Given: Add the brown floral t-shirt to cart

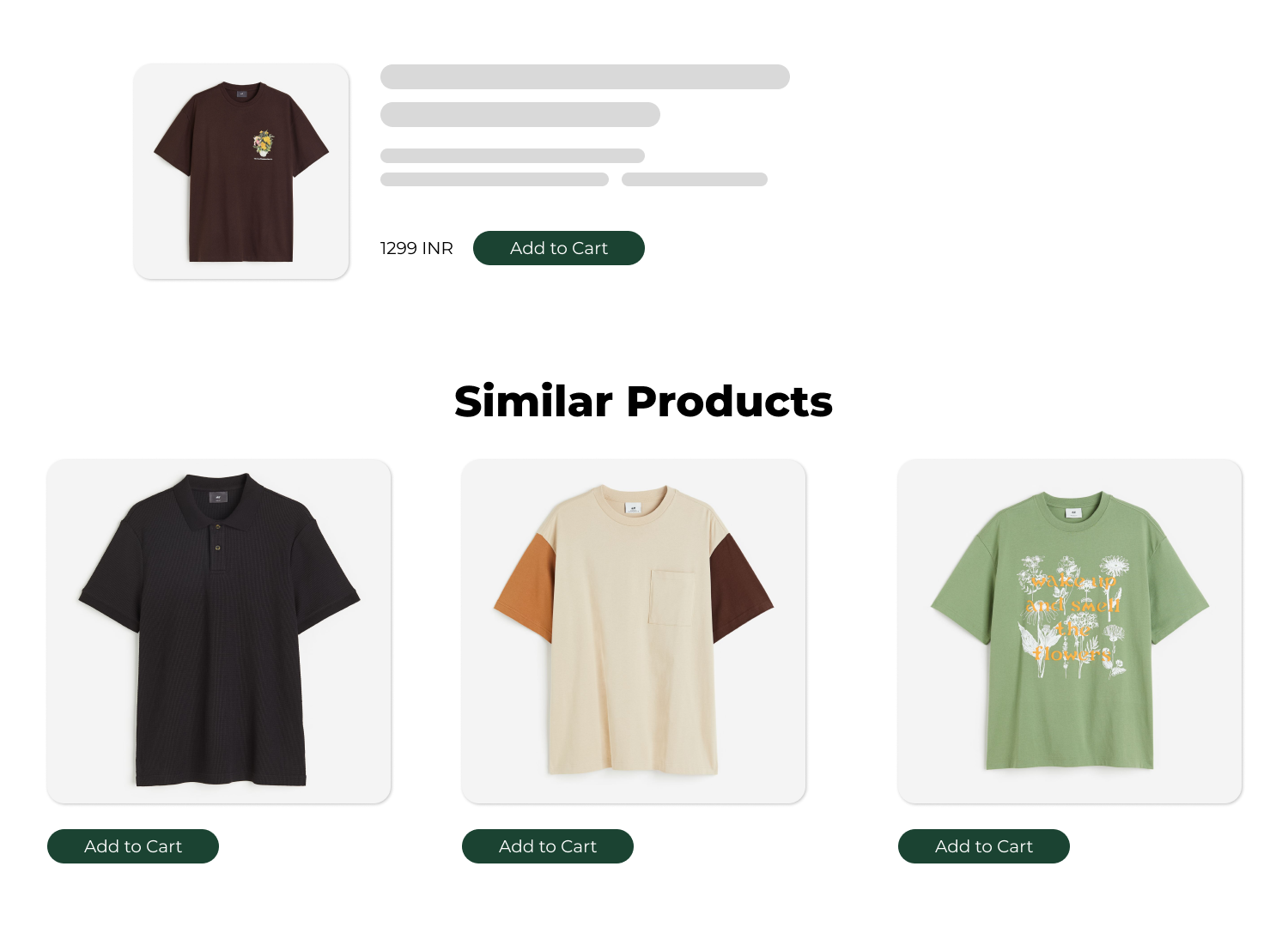Looking at the screenshot, I should (x=559, y=248).
